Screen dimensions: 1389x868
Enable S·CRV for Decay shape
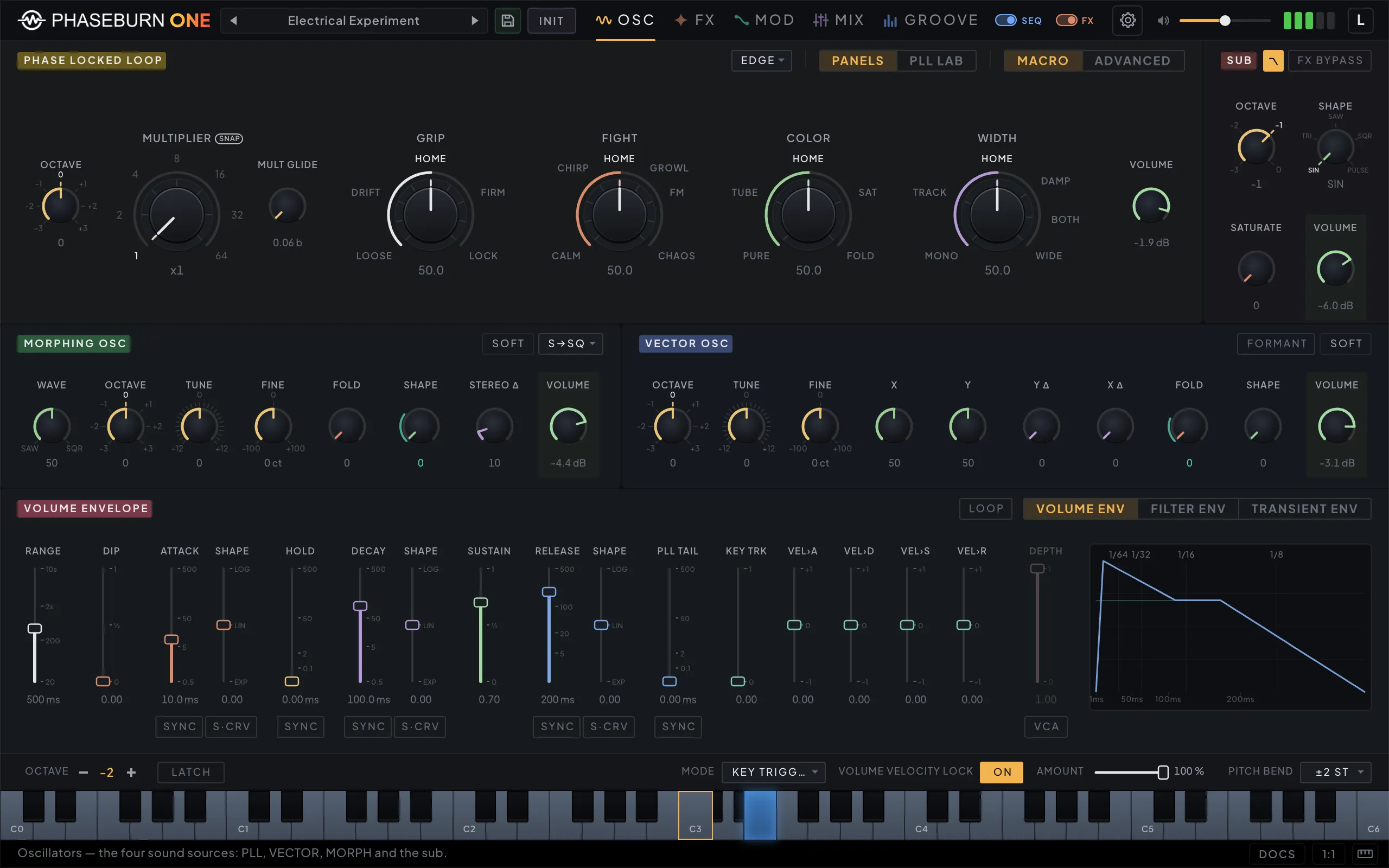[x=420, y=727]
